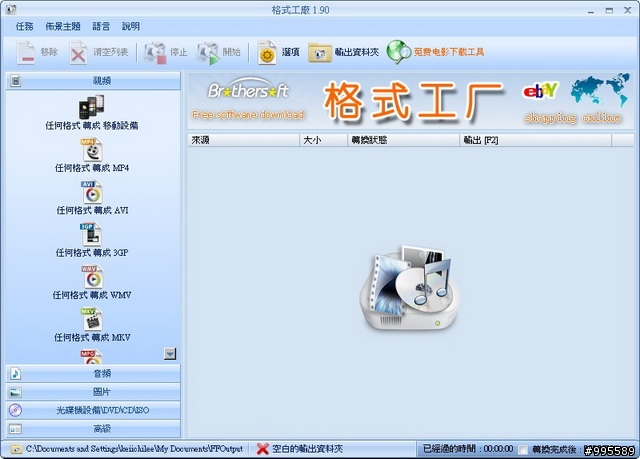
Task: Open the Help (說明) menu
Action: [x=131, y=27]
